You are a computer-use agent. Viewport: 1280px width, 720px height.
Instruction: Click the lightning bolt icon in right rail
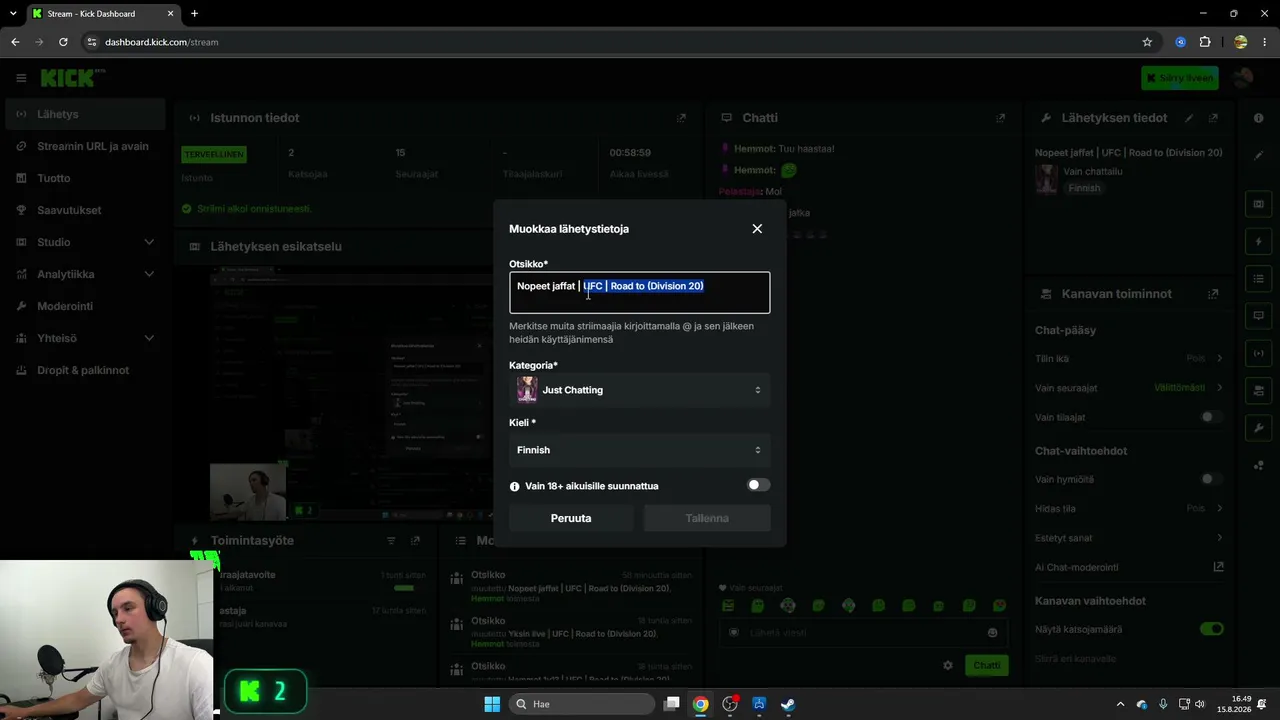pyautogui.click(x=1259, y=242)
